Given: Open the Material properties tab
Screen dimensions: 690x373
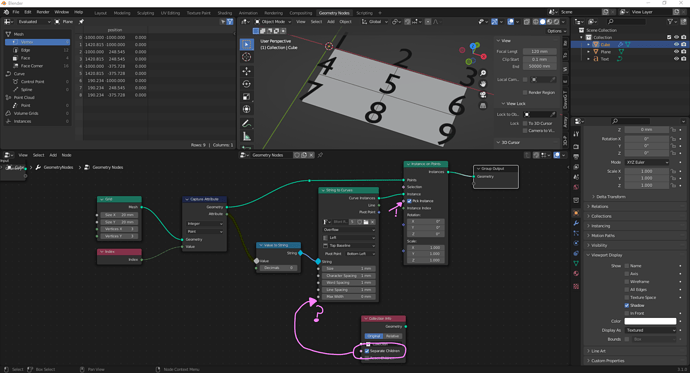Looking at the screenshot, I should tap(576, 273).
